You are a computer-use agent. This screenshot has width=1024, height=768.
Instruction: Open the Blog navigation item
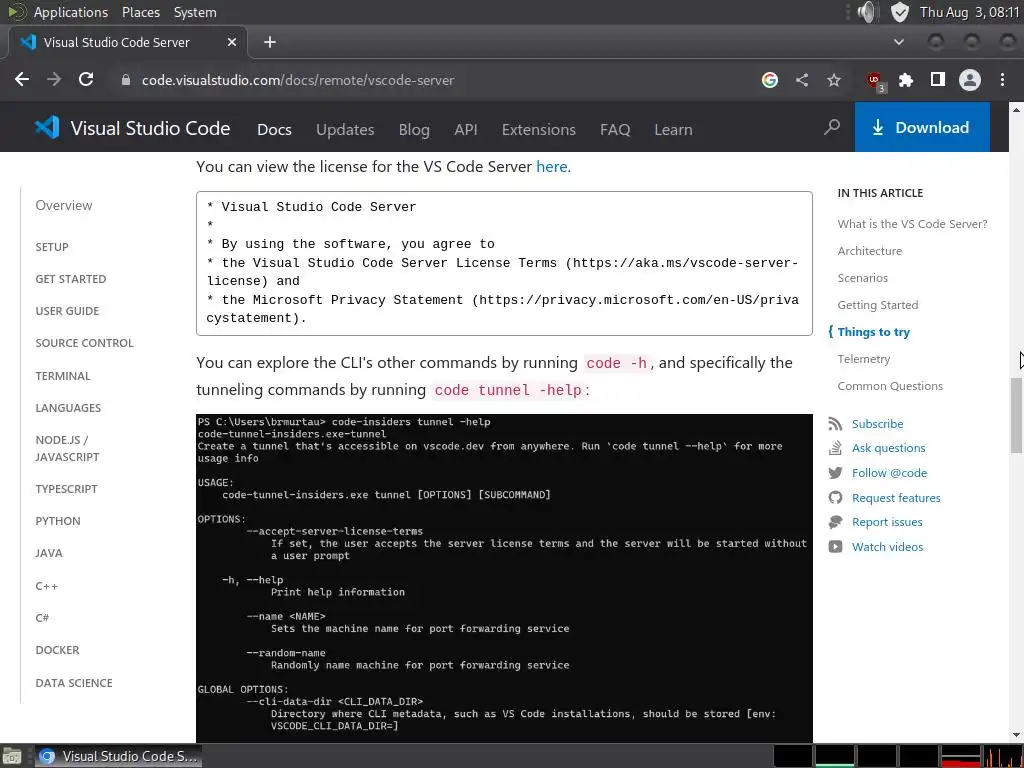click(x=414, y=129)
